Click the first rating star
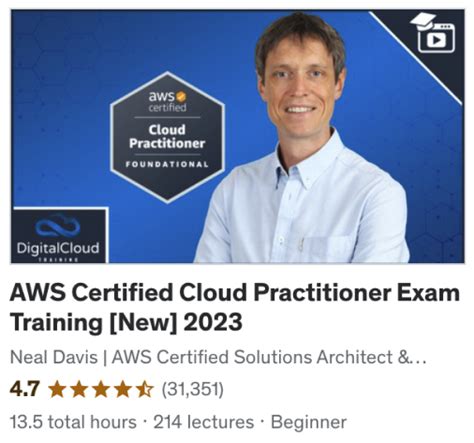The height and width of the screenshot is (443, 474). click(57, 390)
